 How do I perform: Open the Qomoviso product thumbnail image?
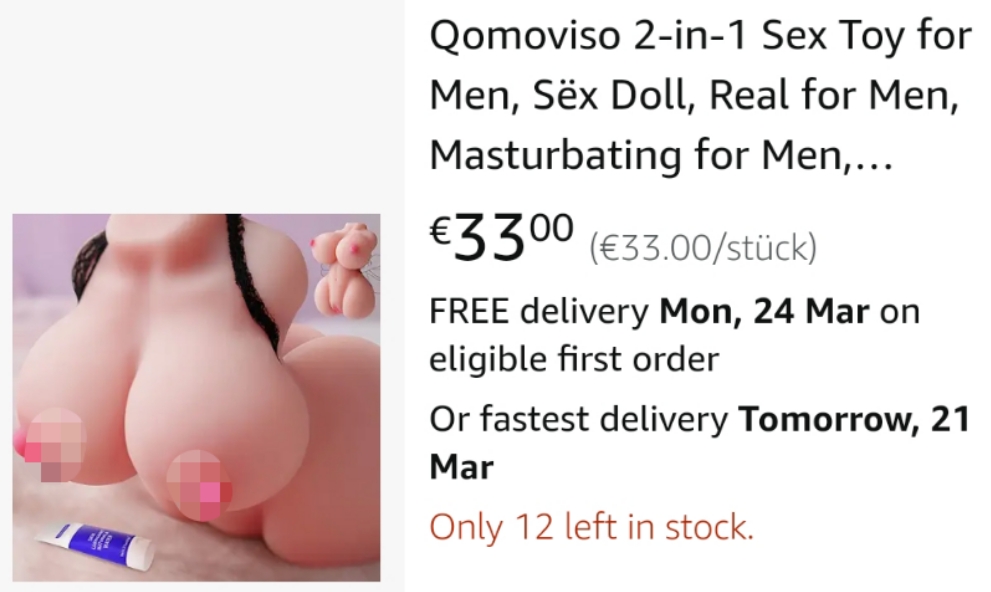(197, 397)
